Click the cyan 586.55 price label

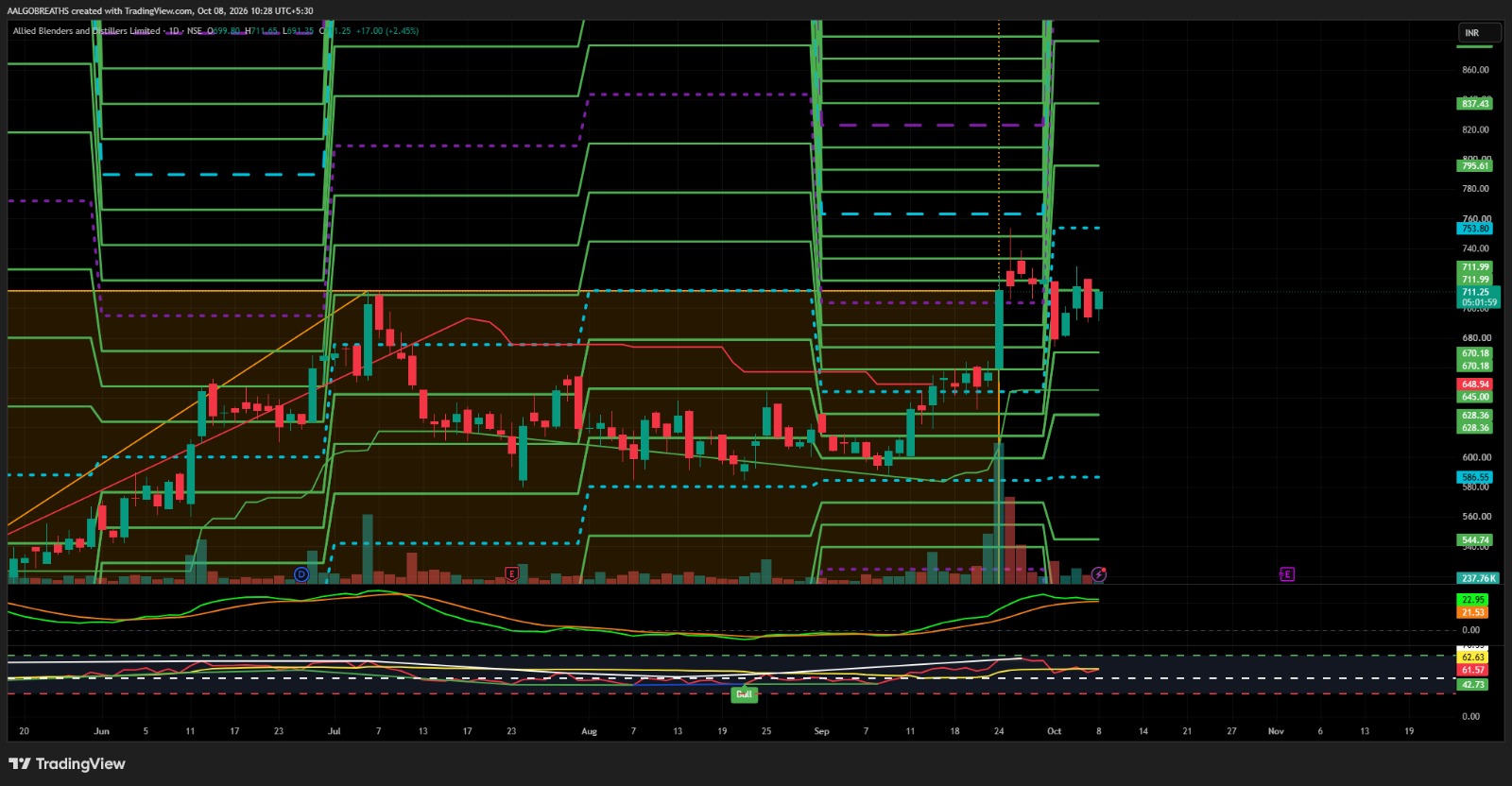pos(1475,477)
